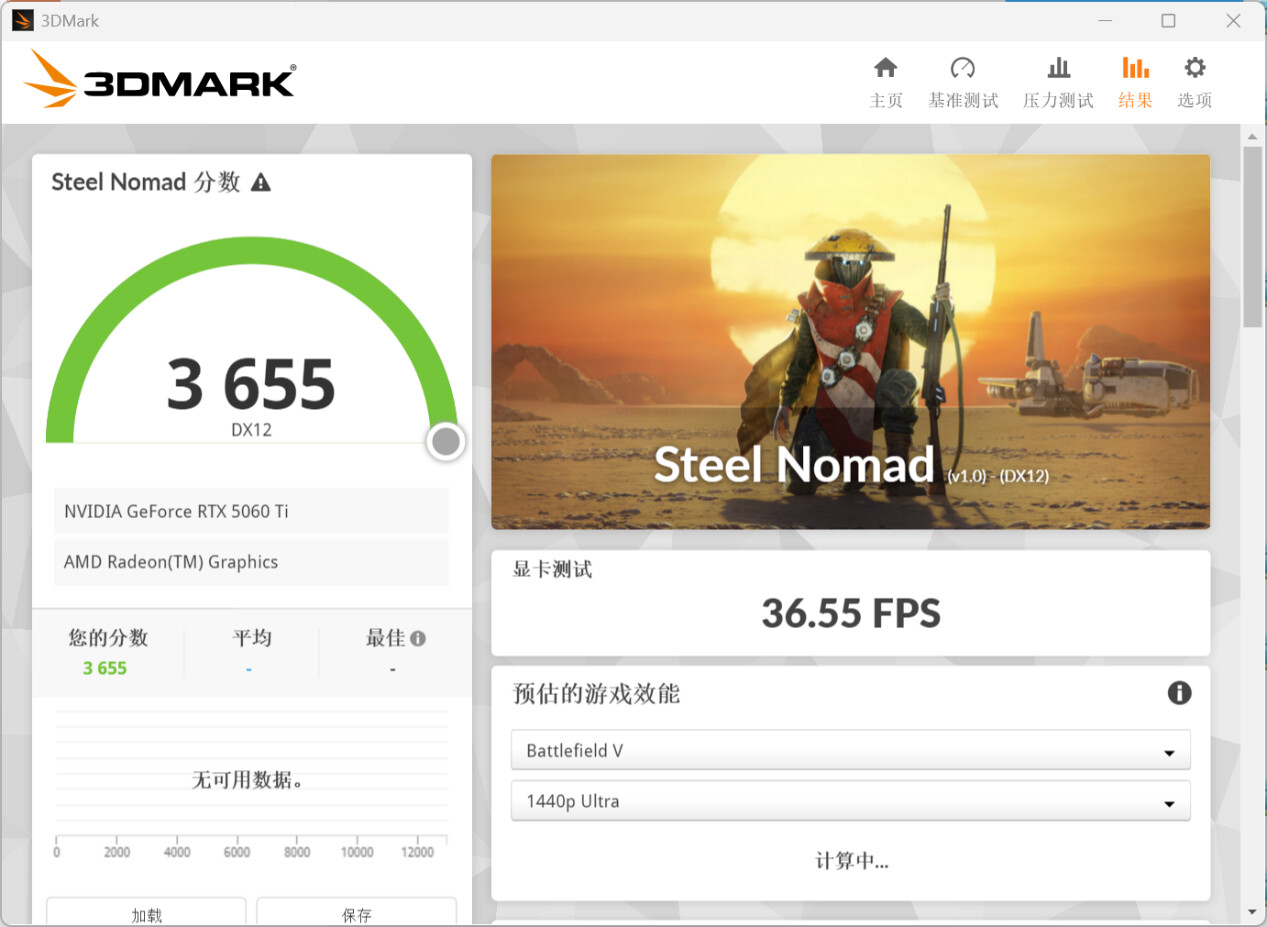The width and height of the screenshot is (1267, 927).
Task: Open the Stress Test (压力测试) icon
Action: (x=1058, y=68)
